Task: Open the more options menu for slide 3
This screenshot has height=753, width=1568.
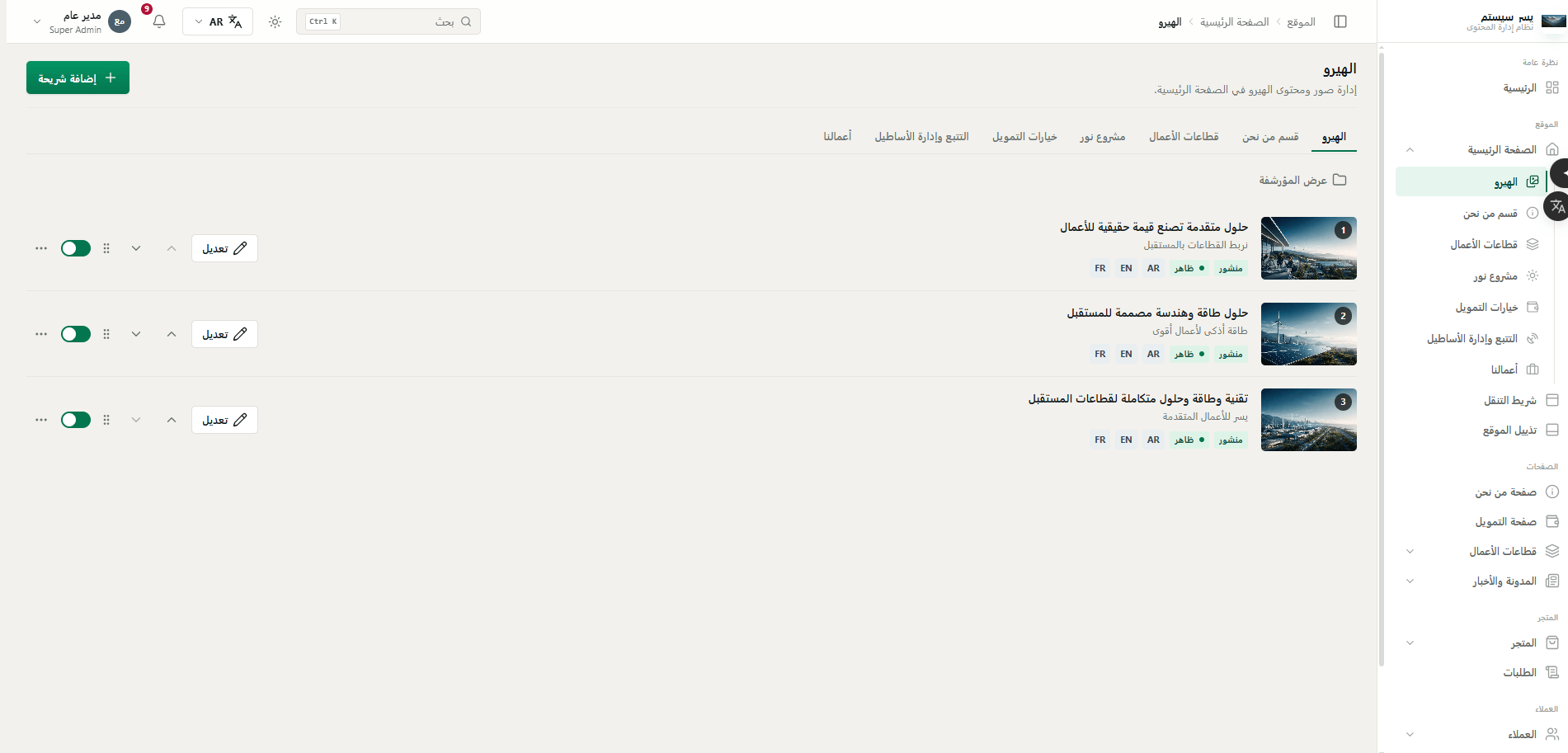Action: pos(41,420)
